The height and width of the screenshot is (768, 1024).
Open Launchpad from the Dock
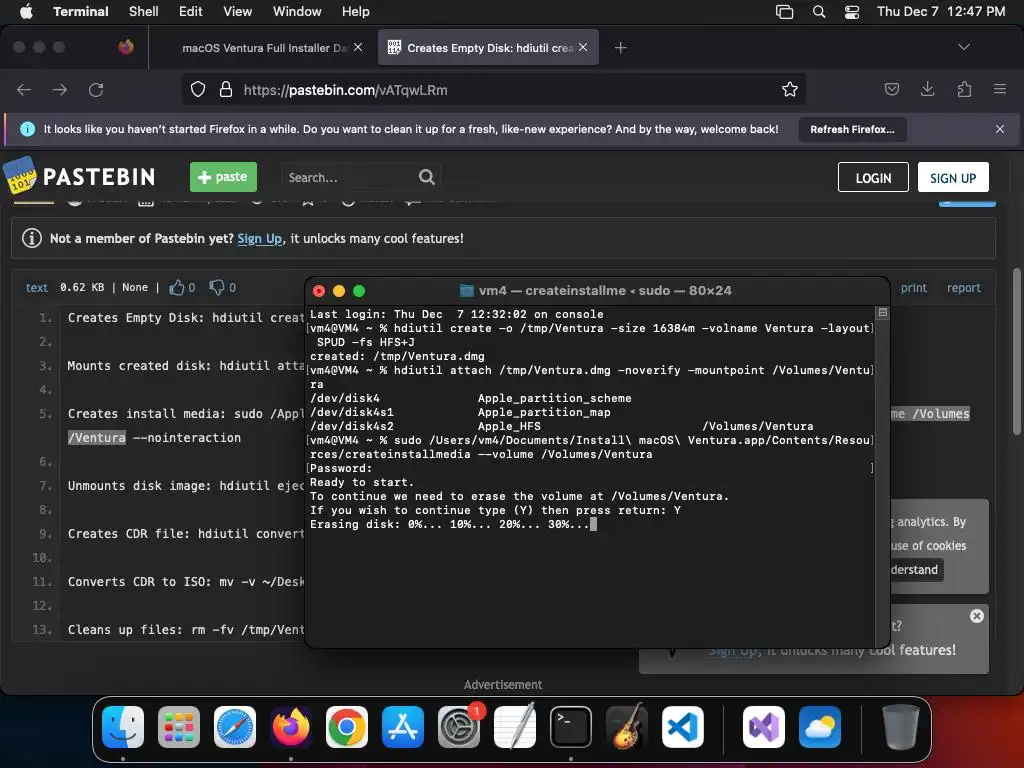pyautogui.click(x=179, y=727)
